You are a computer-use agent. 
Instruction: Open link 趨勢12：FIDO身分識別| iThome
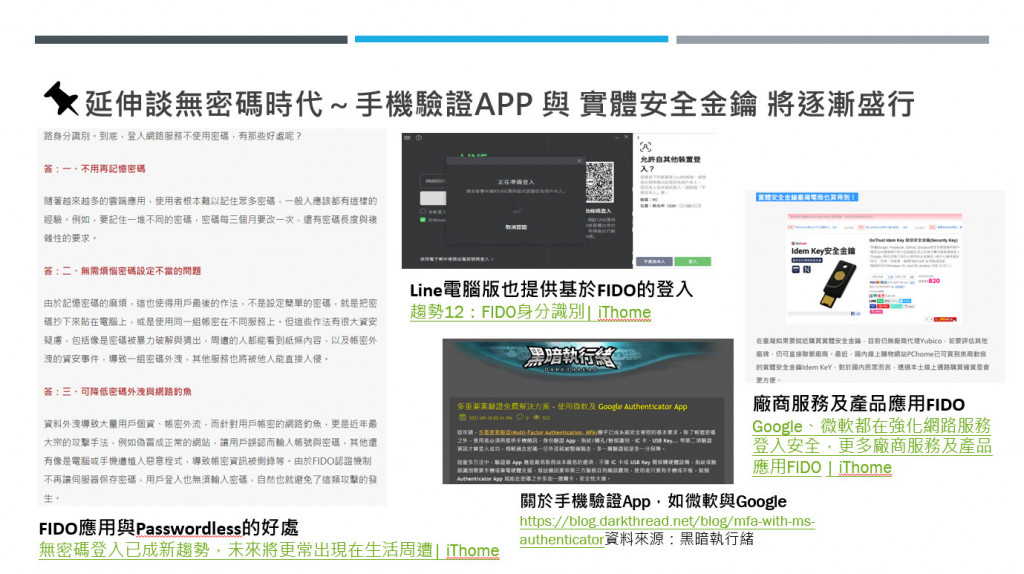click(x=530, y=312)
